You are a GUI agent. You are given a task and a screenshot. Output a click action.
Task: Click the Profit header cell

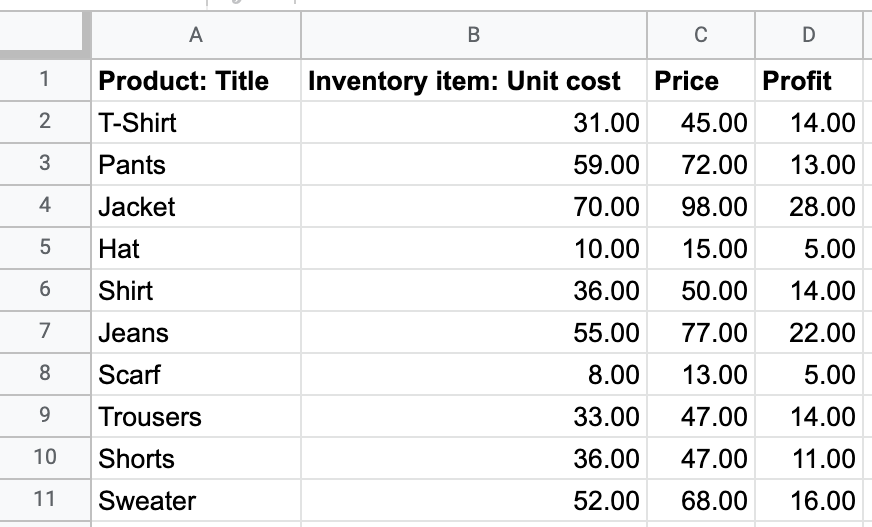click(809, 81)
